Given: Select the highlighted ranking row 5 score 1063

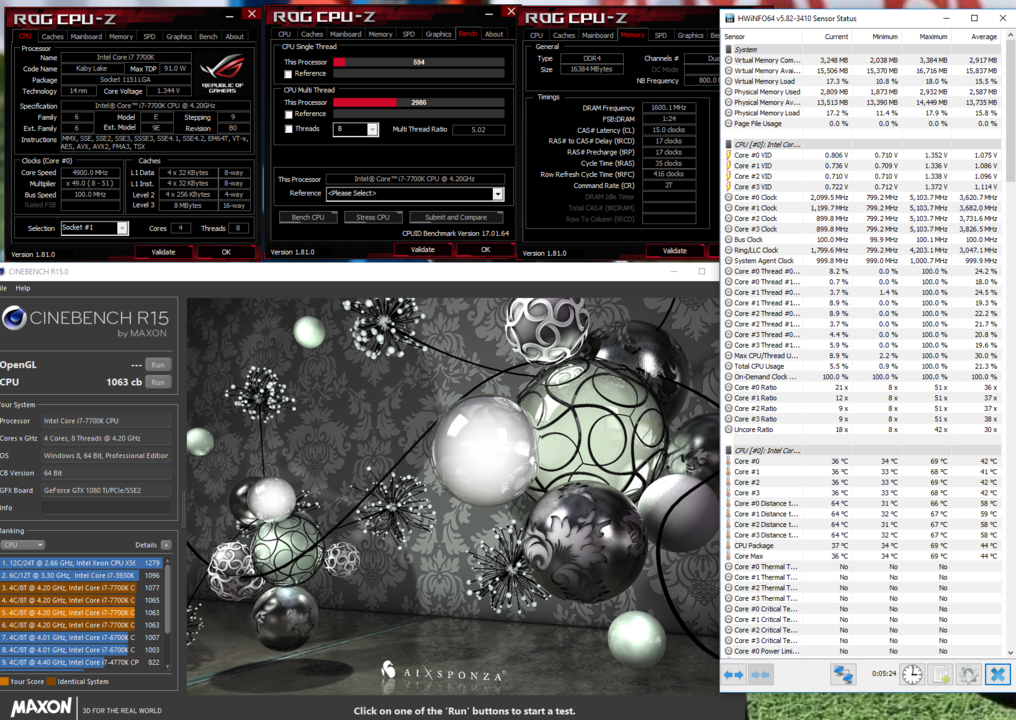Looking at the screenshot, I should tap(81, 612).
